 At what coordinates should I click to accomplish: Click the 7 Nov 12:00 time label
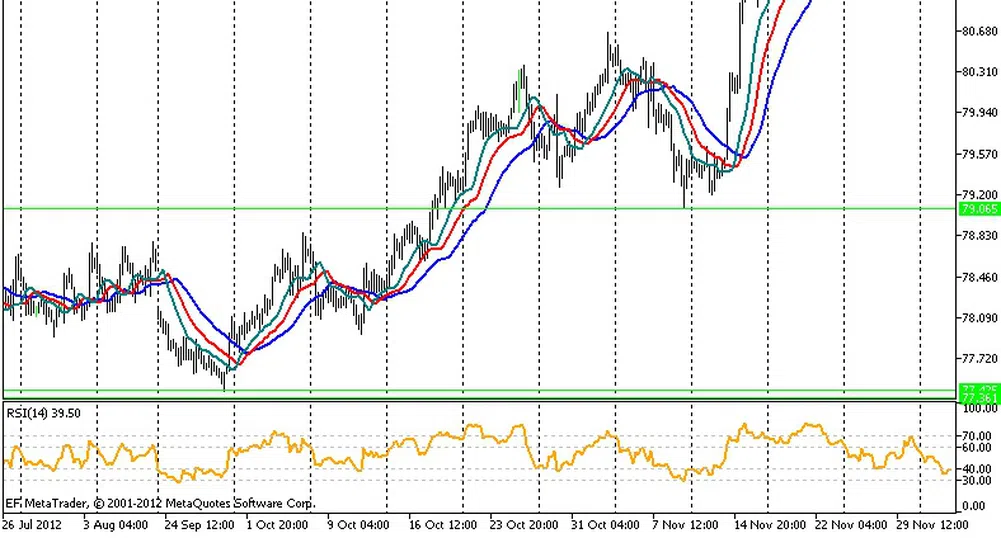[x=686, y=523]
